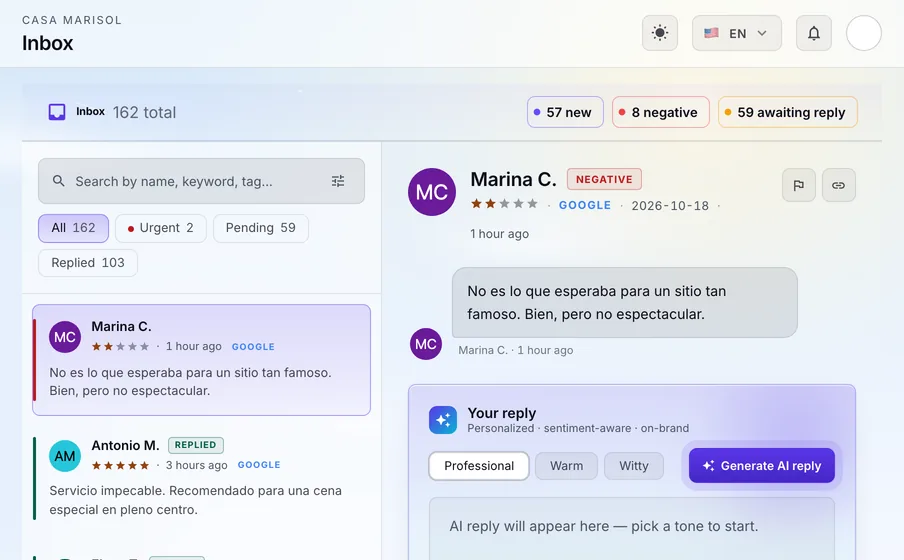Screen dimensions: 904x560
Task: Click MC avatar beside message bubble
Action: [x=425, y=344]
